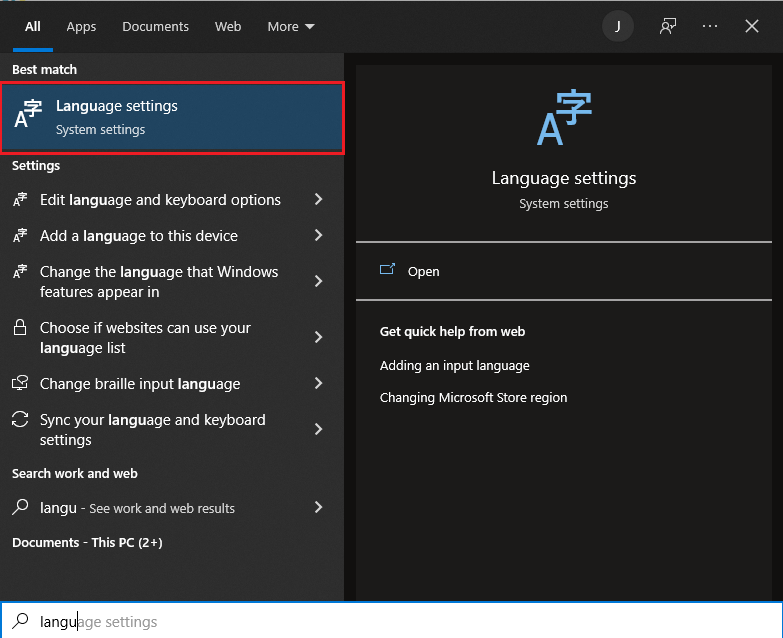Click the braille input device icon
This screenshot has height=638, width=783.
(x=20, y=383)
